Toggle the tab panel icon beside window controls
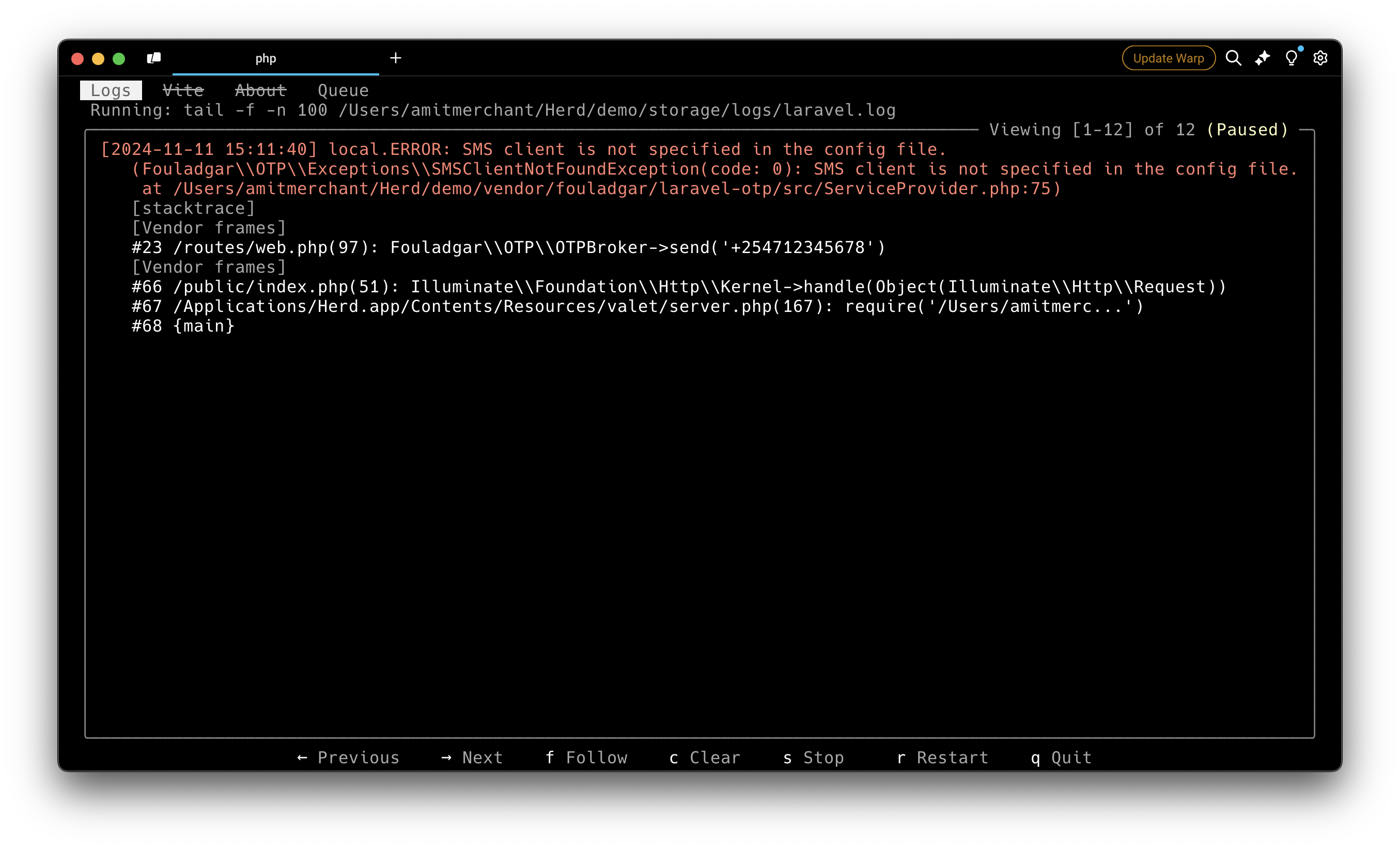Image resolution: width=1400 pixels, height=848 pixels. pyautogui.click(x=154, y=58)
